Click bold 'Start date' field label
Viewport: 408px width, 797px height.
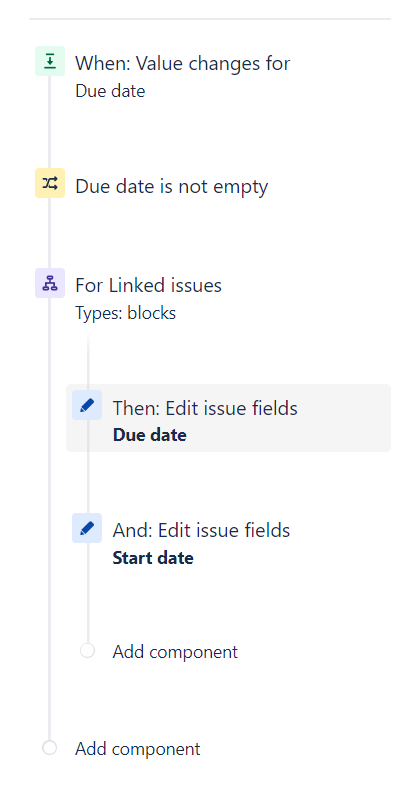[x=153, y=558]
